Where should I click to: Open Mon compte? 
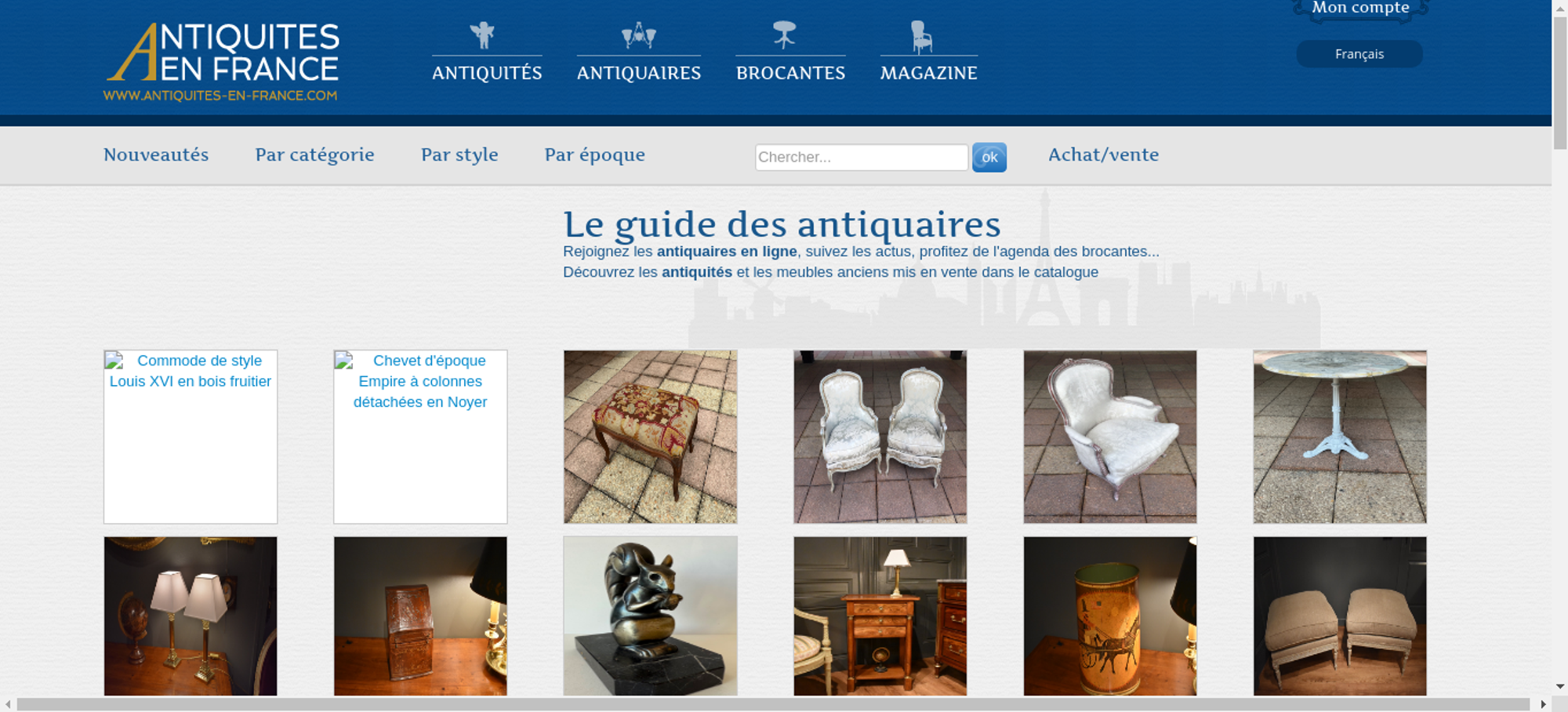point(1360,9)
